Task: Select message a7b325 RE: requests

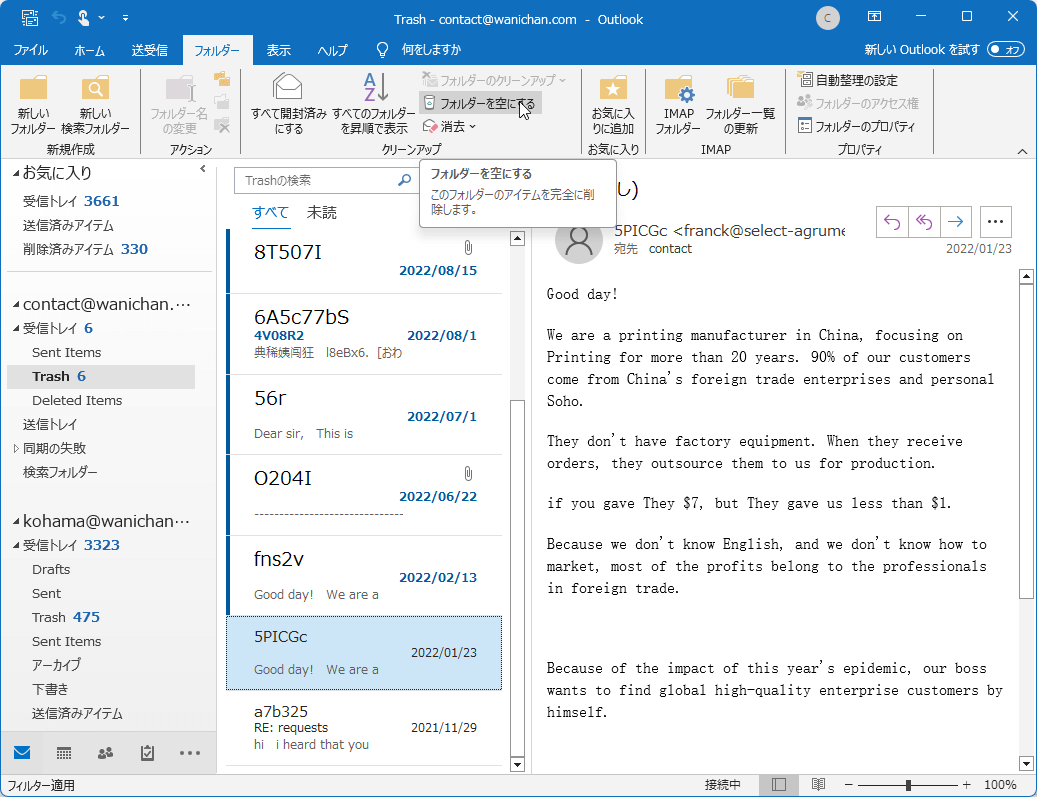Action: pyautogui.click(x=364, y=728)
